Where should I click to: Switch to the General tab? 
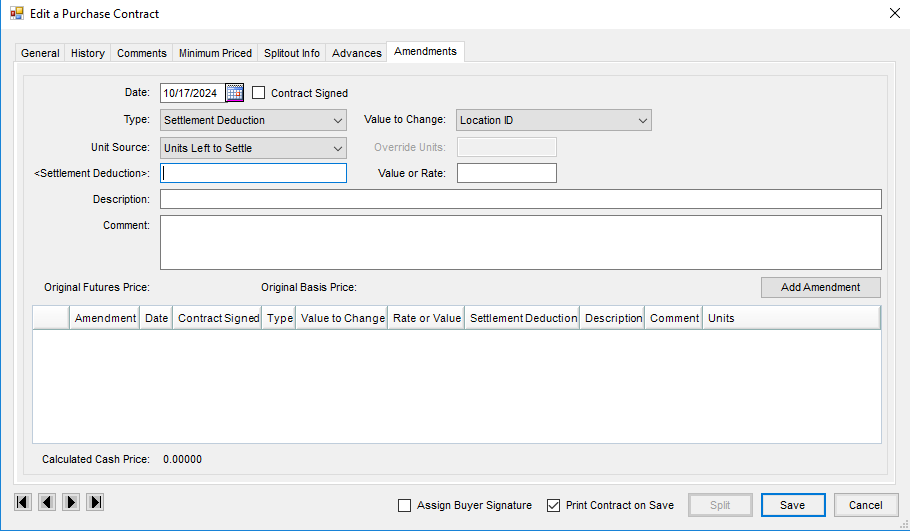pos(40,53)
